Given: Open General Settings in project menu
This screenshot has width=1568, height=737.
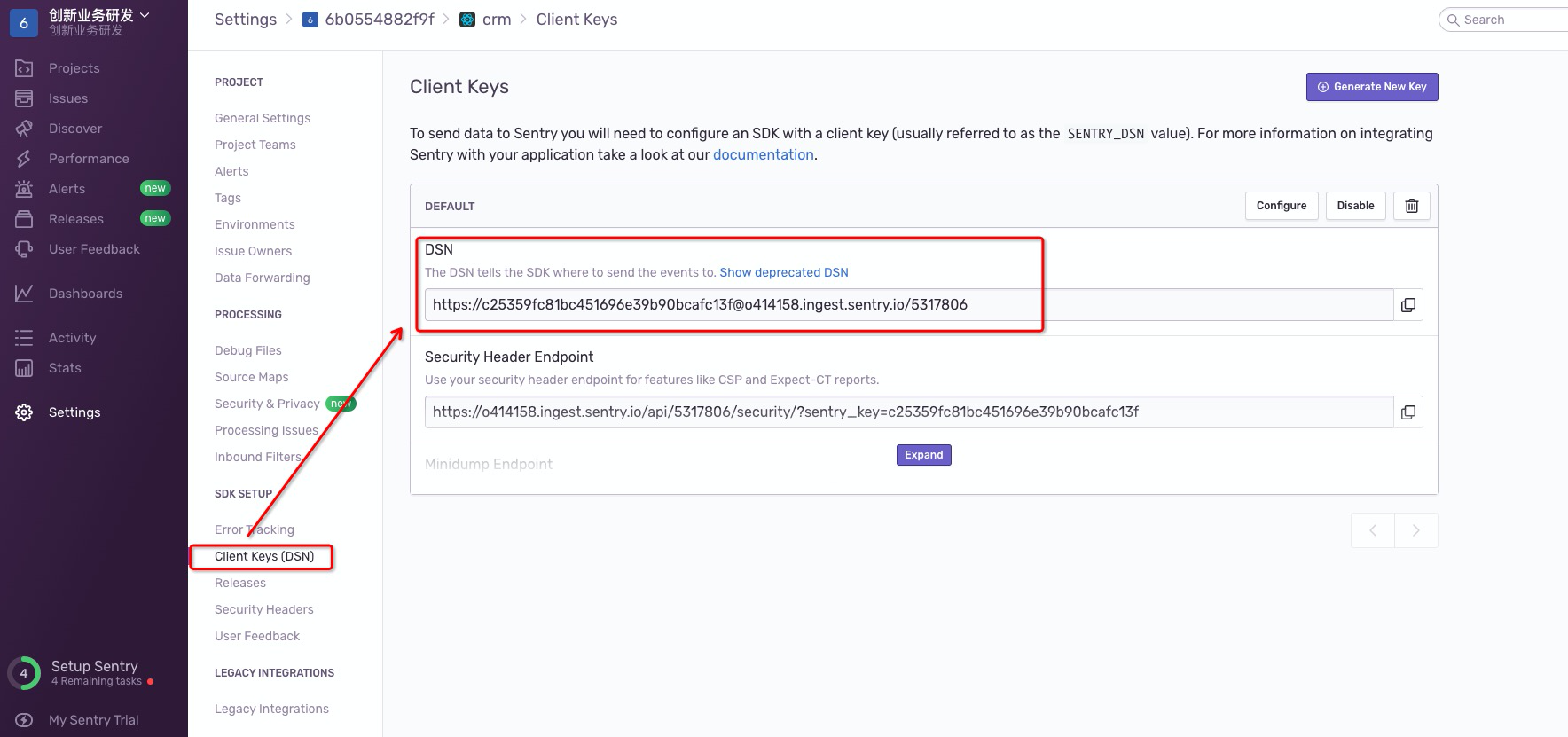Looking at the screenshot, I should [x=263, y=118].
